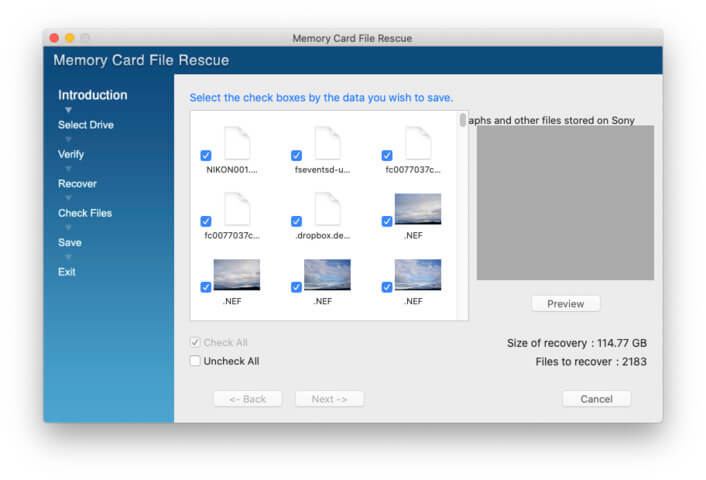
Task: Click the Cancel button
Action: (x=596, y=399)
